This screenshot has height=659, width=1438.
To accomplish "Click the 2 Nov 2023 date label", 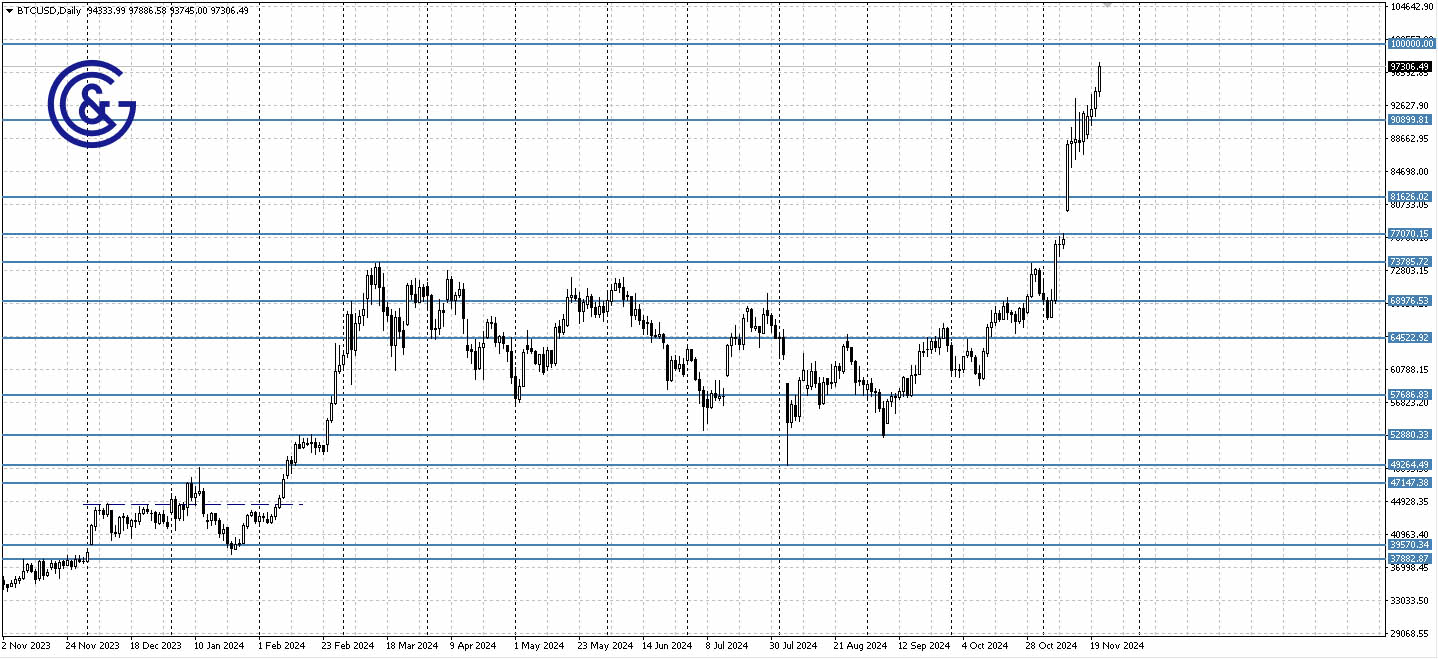I will click(27, 646).
